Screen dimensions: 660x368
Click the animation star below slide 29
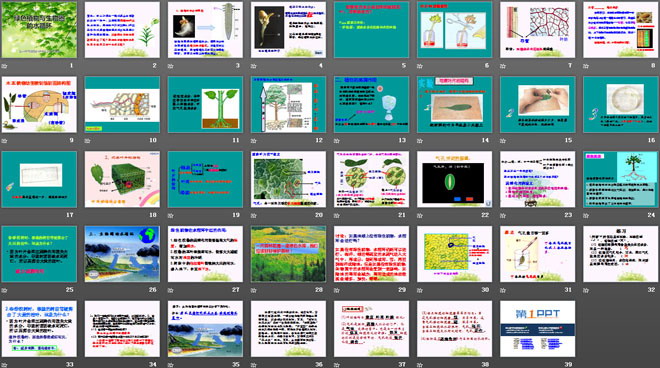coord(337,290)
